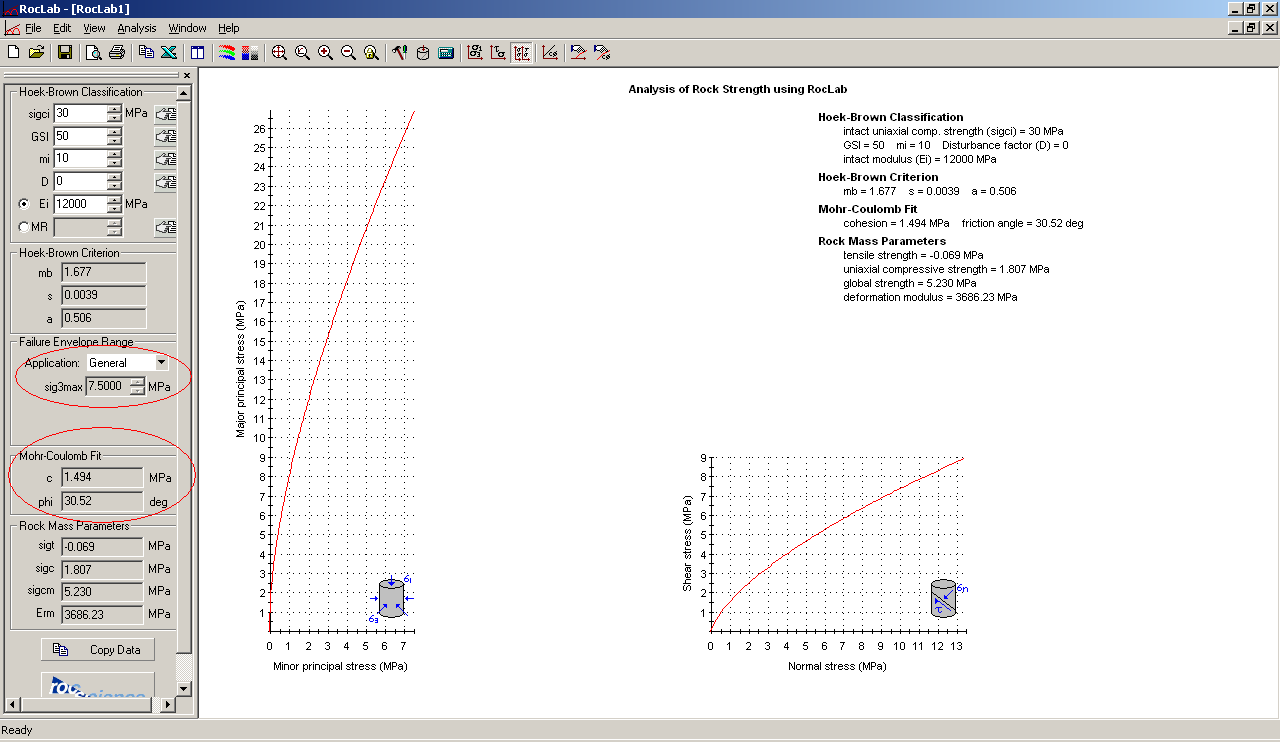Viewport: 1280px width, 742px height.
Task: Open Print Preview from the toolbar
Action: (93, 53)
